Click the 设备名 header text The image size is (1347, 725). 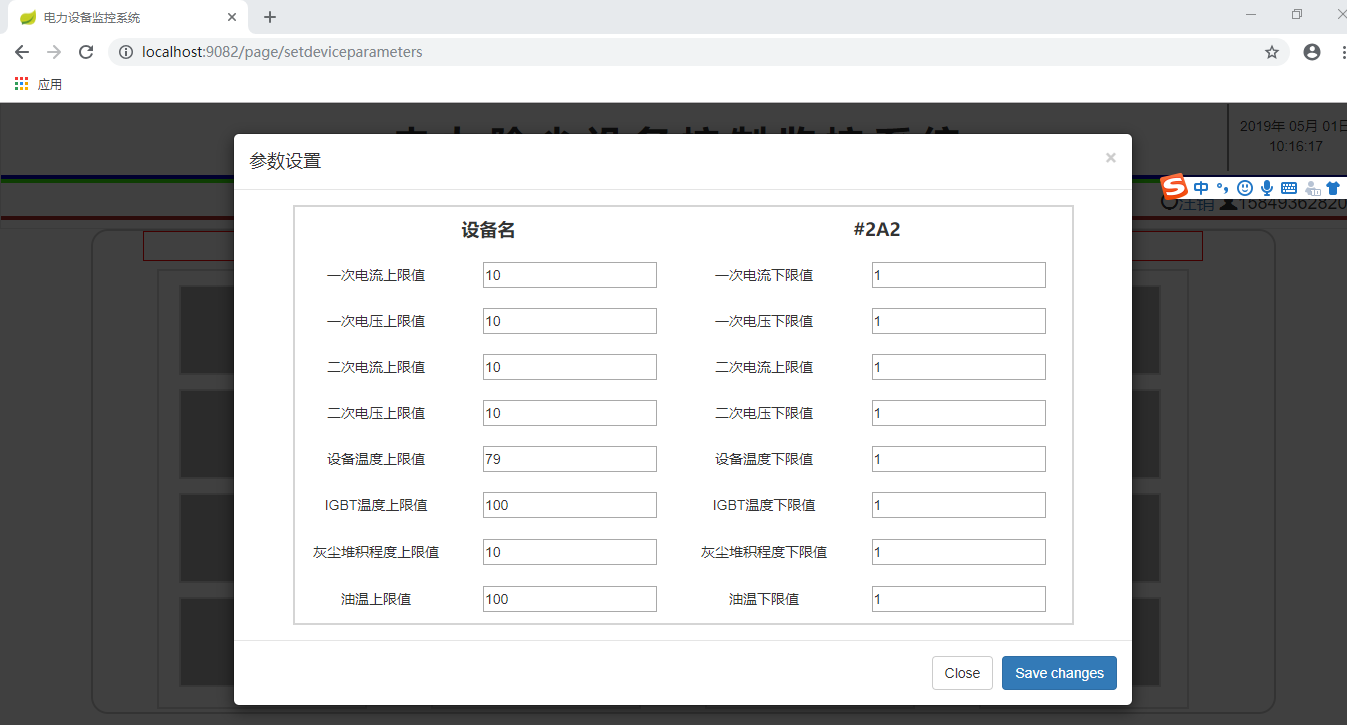click(x=488, y=230)
